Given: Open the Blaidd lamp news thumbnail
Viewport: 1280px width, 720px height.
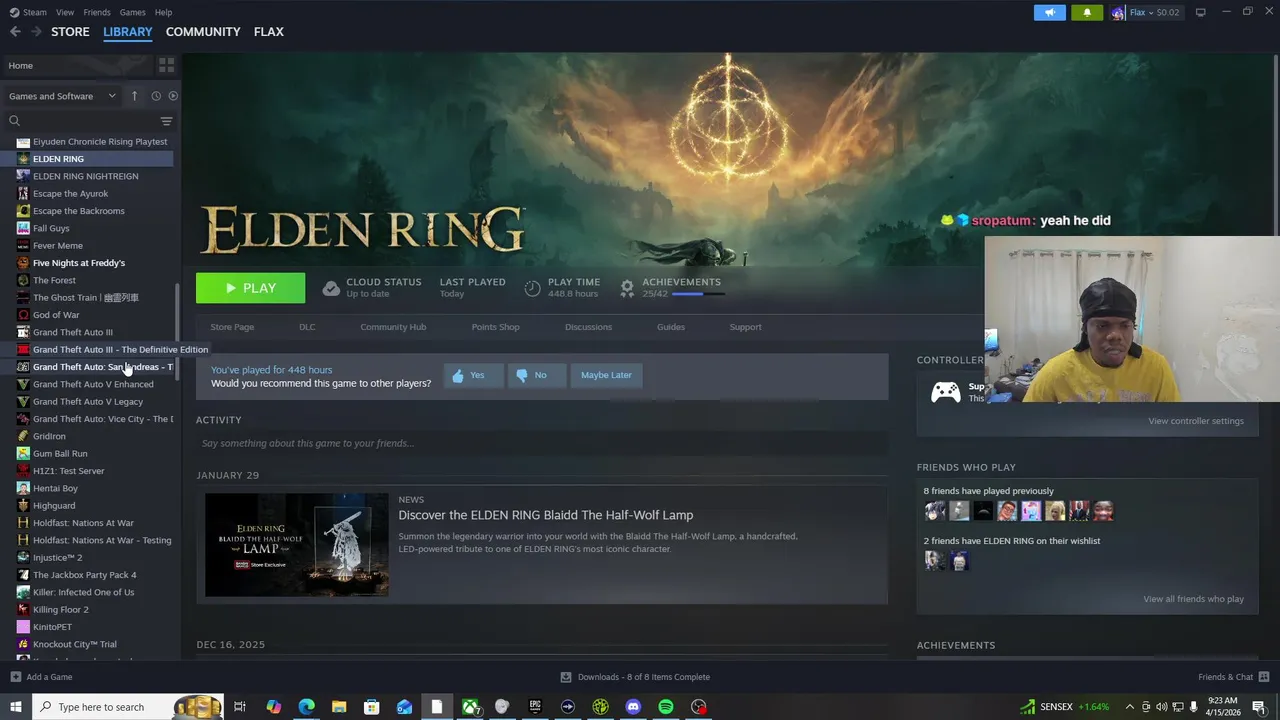Looking at the screenshot, I should pyautogui.click(x=297, y=545).
